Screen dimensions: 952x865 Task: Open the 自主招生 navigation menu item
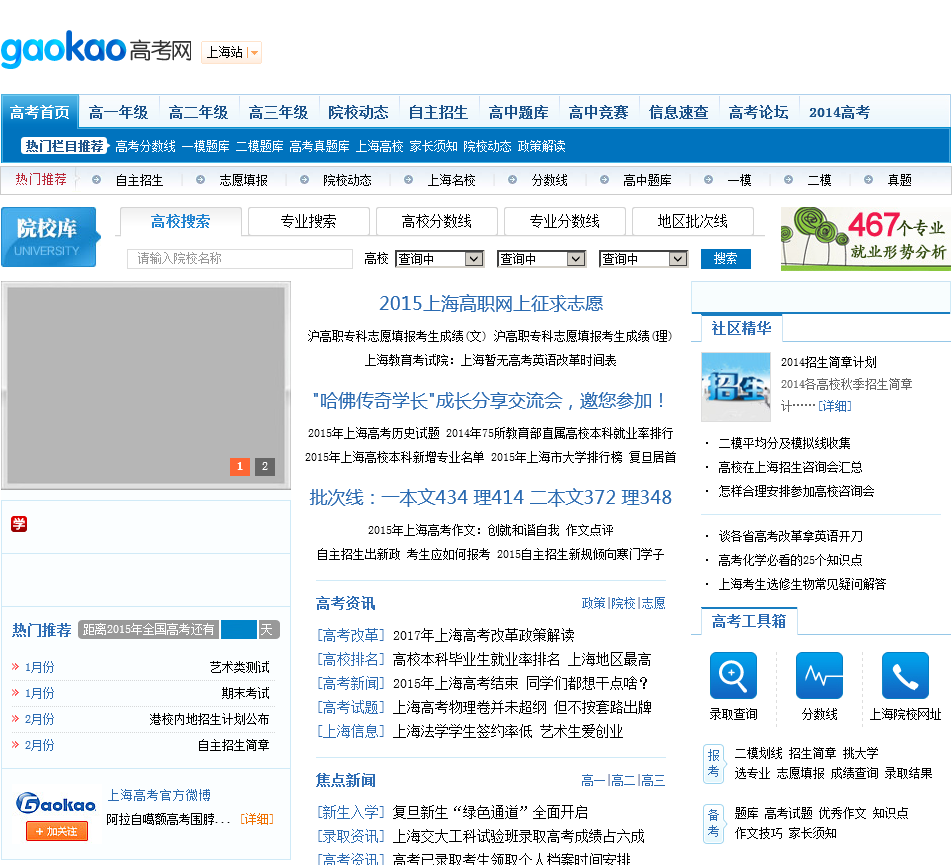coord(438,112)
